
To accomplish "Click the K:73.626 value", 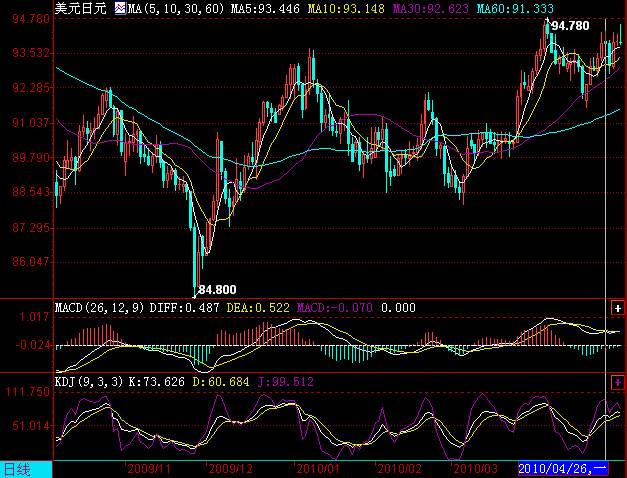I will [x=156, y=382].
